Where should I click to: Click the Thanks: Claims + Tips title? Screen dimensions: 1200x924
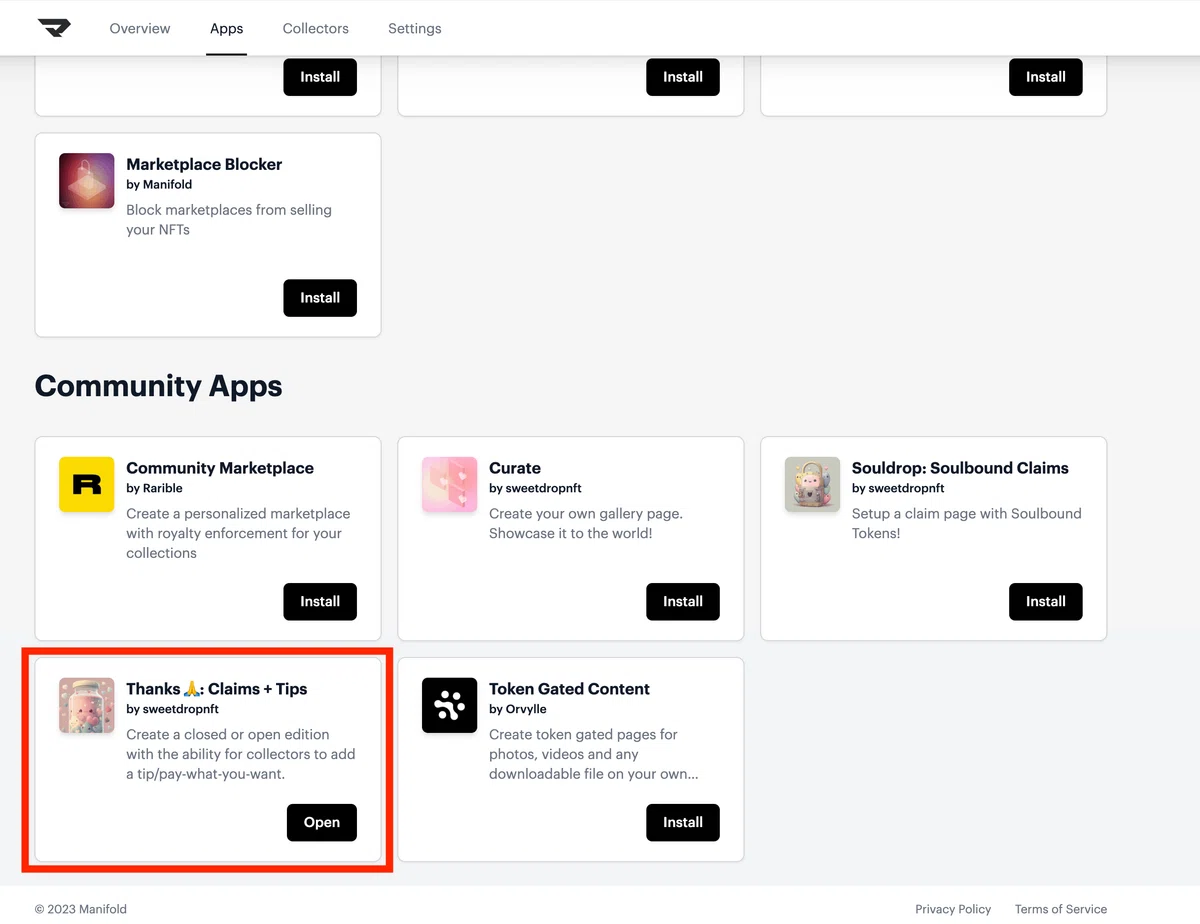tap(217, 689)
